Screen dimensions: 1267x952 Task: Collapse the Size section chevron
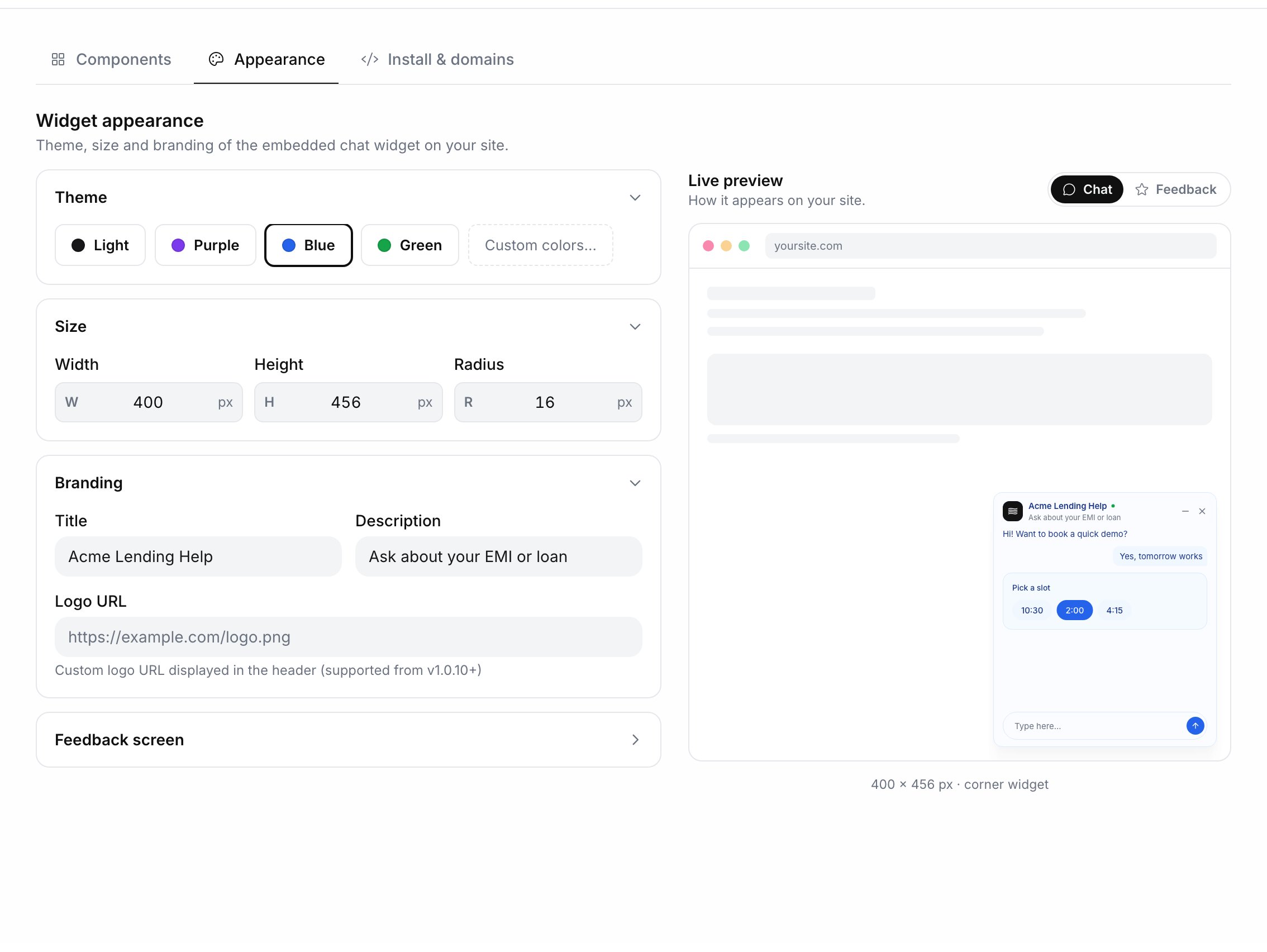coord(635,326)
